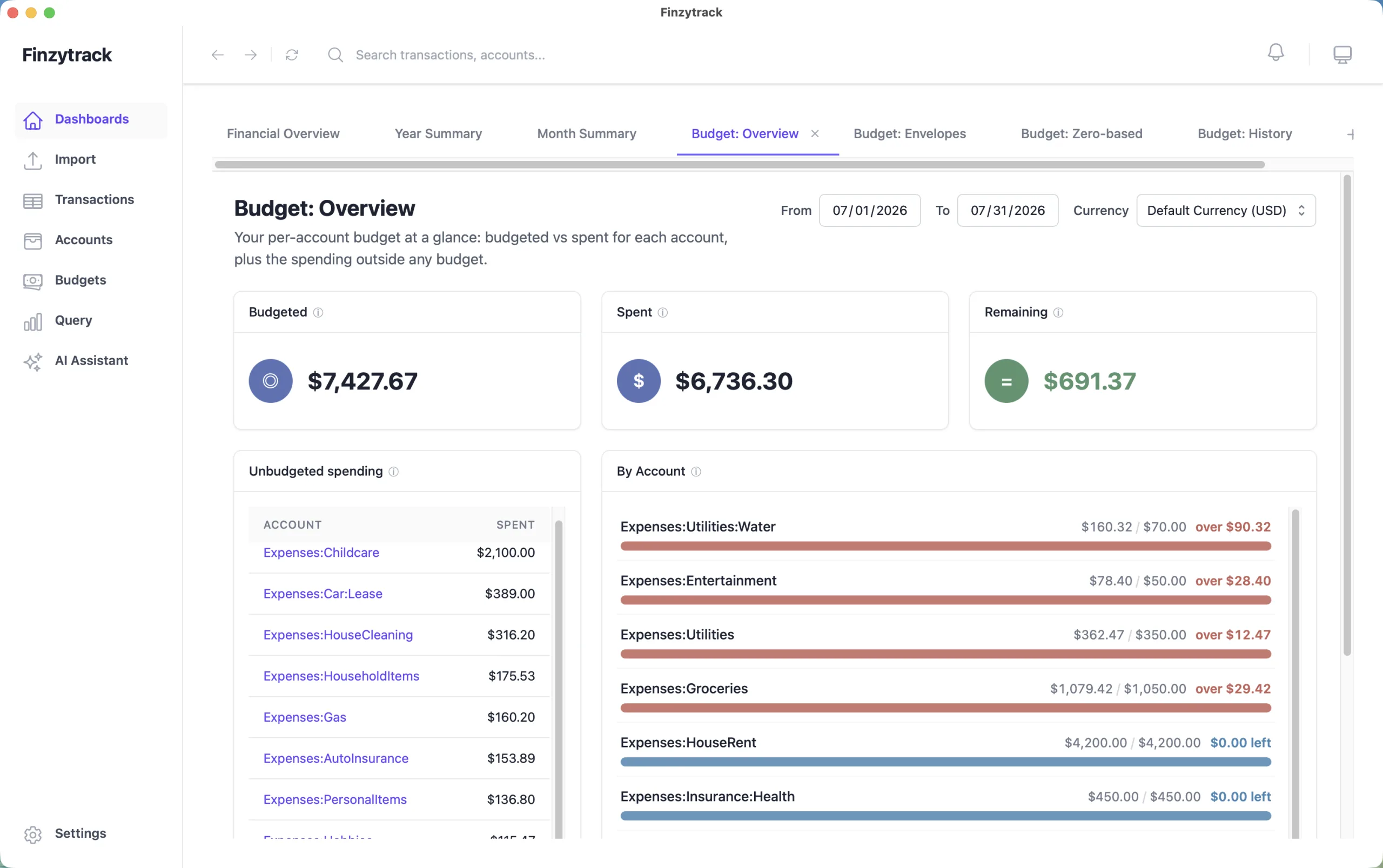Click the By Account list scrollbar
1383x868 pixels.
(x=1295, y=675)
